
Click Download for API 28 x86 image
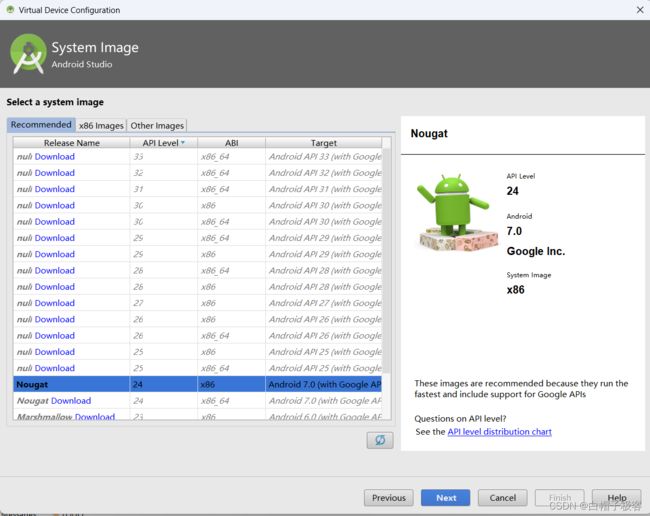click(55, 287)
